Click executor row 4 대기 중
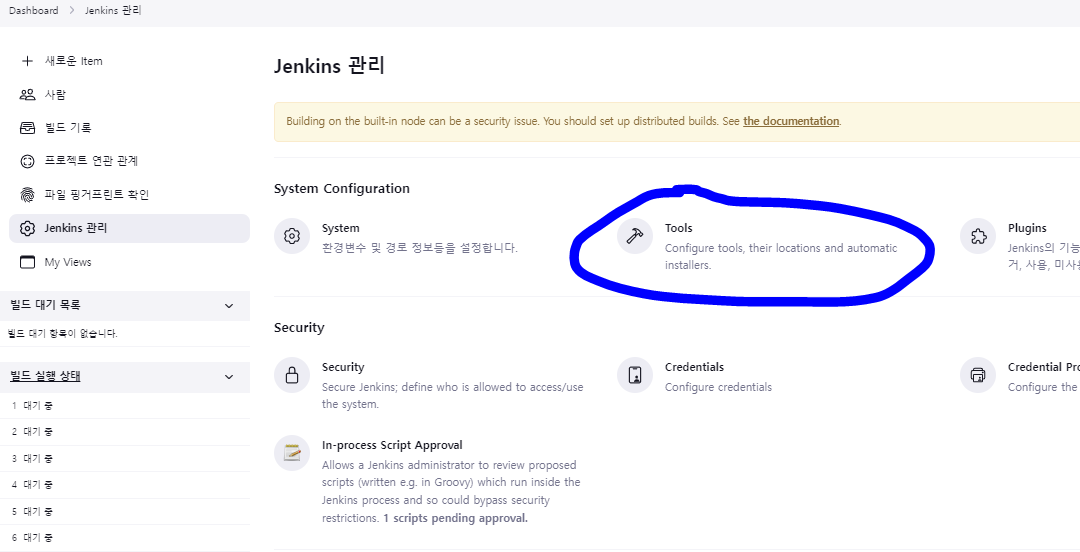This screenshot has width=1080, height=552. pos(125,485)
